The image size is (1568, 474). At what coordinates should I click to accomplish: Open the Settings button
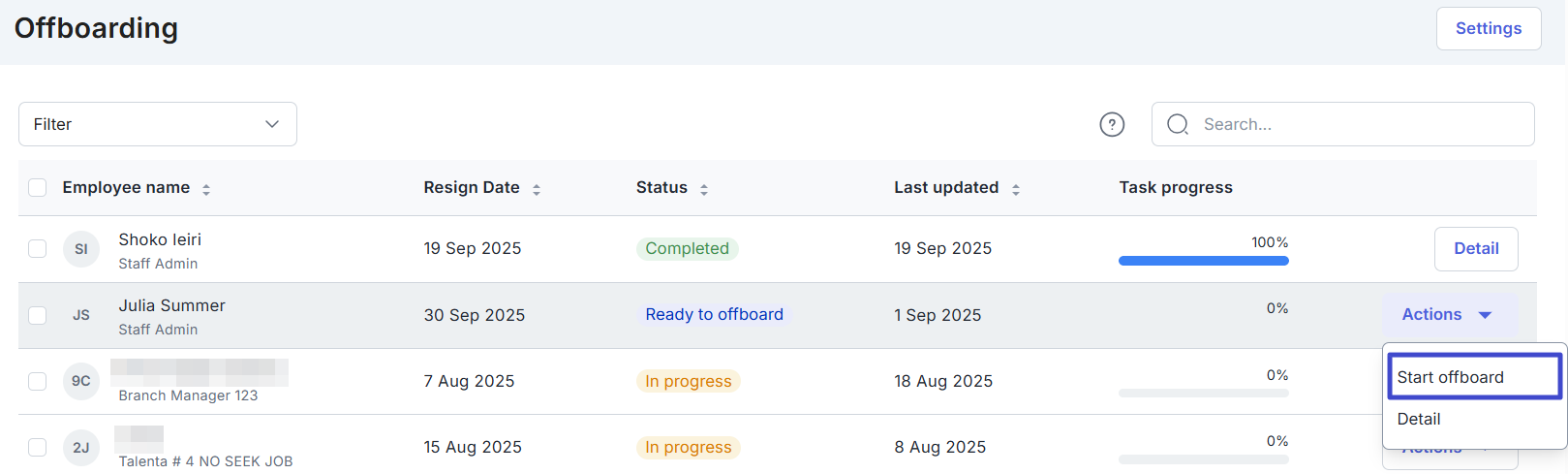[x=1488, y=29]
